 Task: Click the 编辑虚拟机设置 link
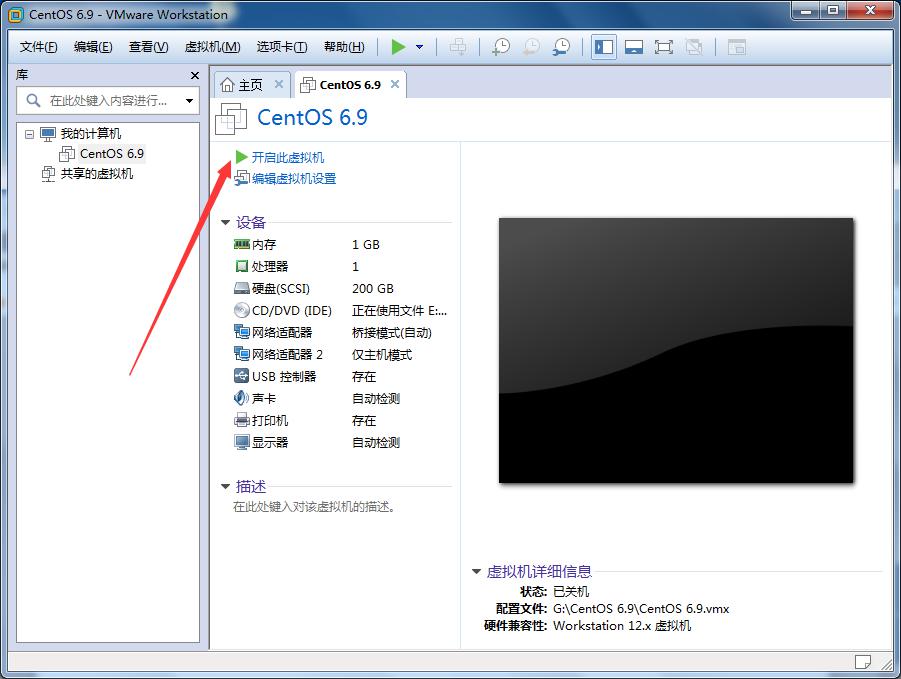click(294, 179)
